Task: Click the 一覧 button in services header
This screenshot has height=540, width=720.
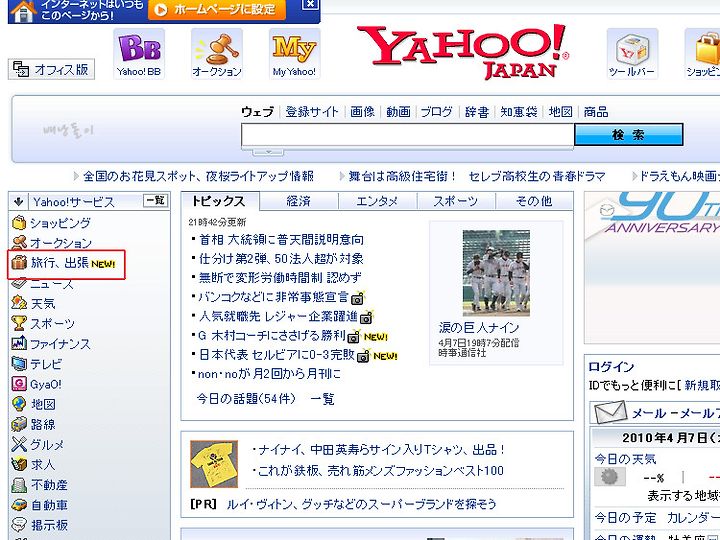Action: click(x=155, y=200)
